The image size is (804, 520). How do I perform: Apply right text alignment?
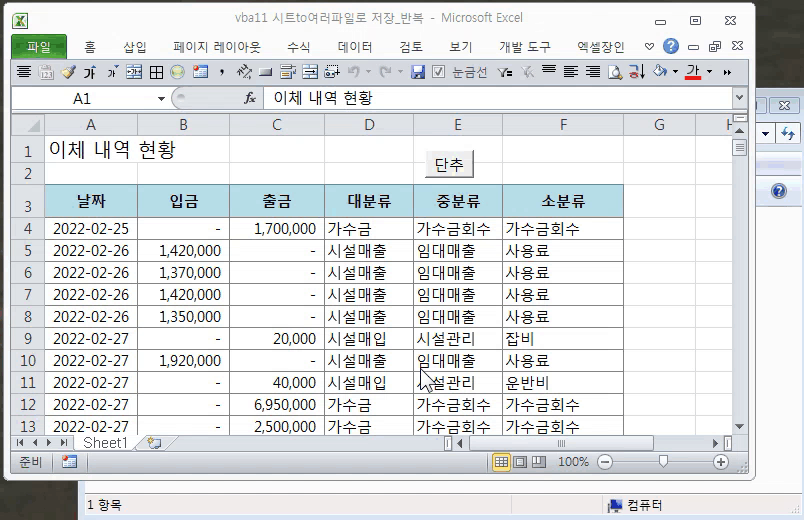coord(593,72)
